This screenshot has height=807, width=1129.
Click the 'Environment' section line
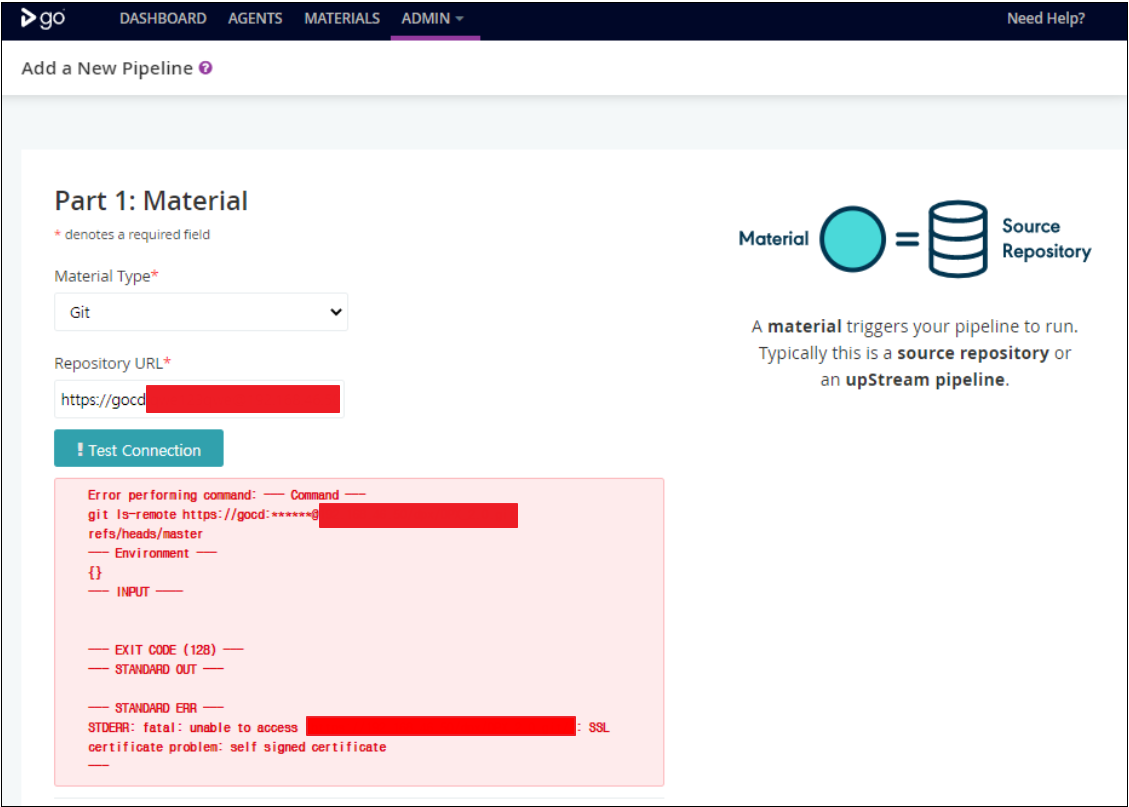(x=152, y=554)
